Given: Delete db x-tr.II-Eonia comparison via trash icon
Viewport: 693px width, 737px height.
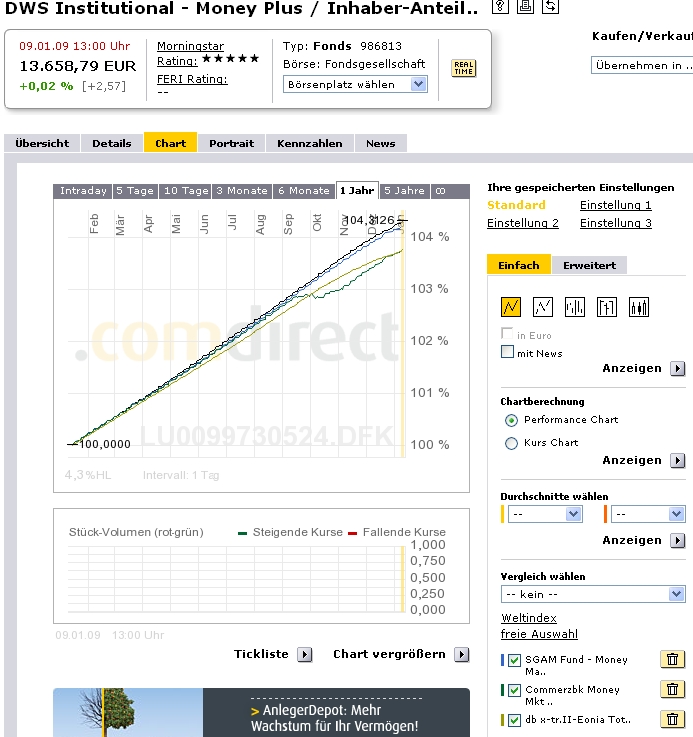Looking at the screenshot, I should click(x=672, y=719).
